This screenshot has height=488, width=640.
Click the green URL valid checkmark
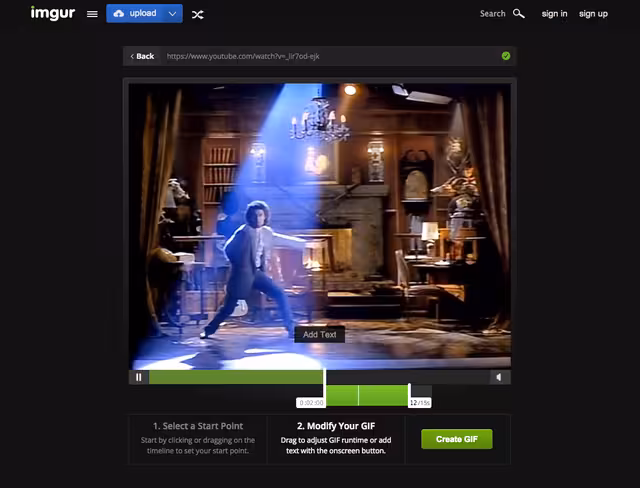(x=506, y=56)
